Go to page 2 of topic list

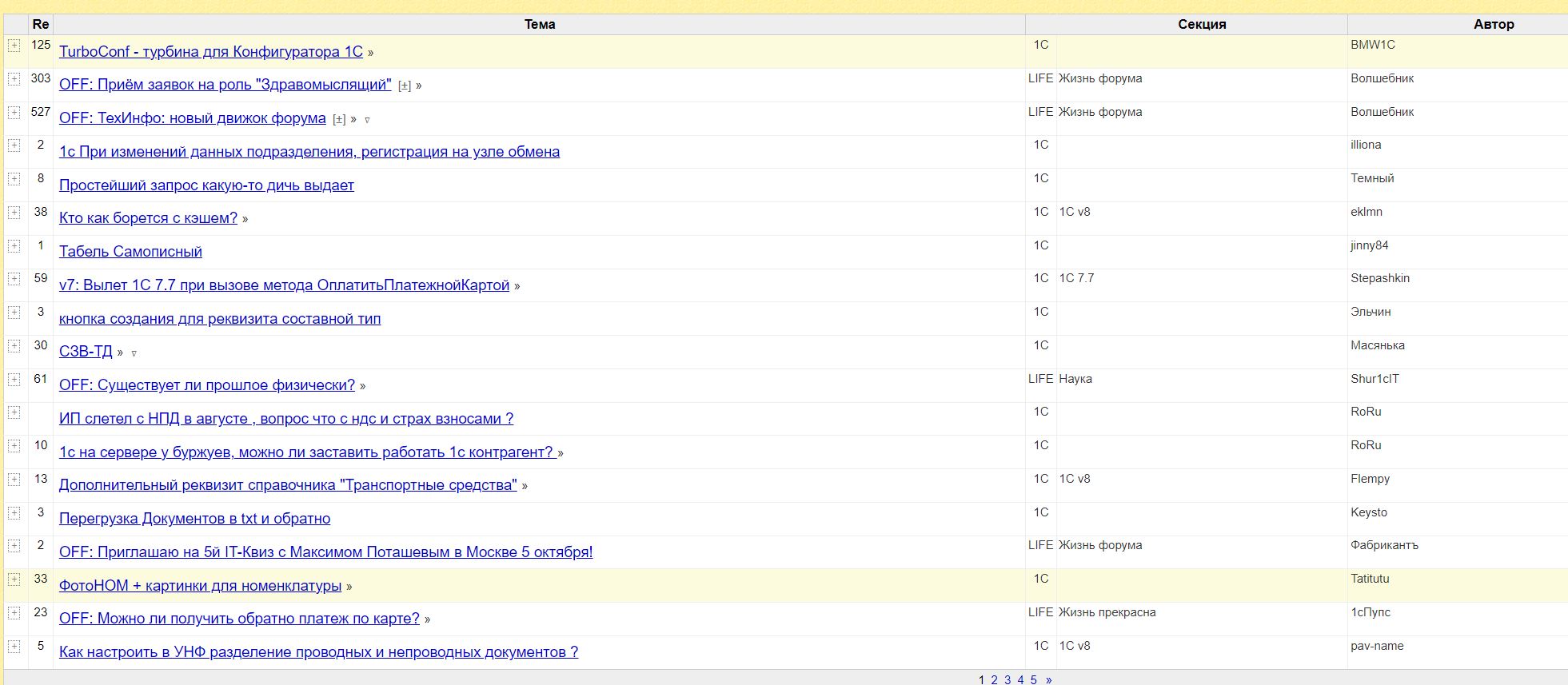pyautogui.click(x=995, y=679)
